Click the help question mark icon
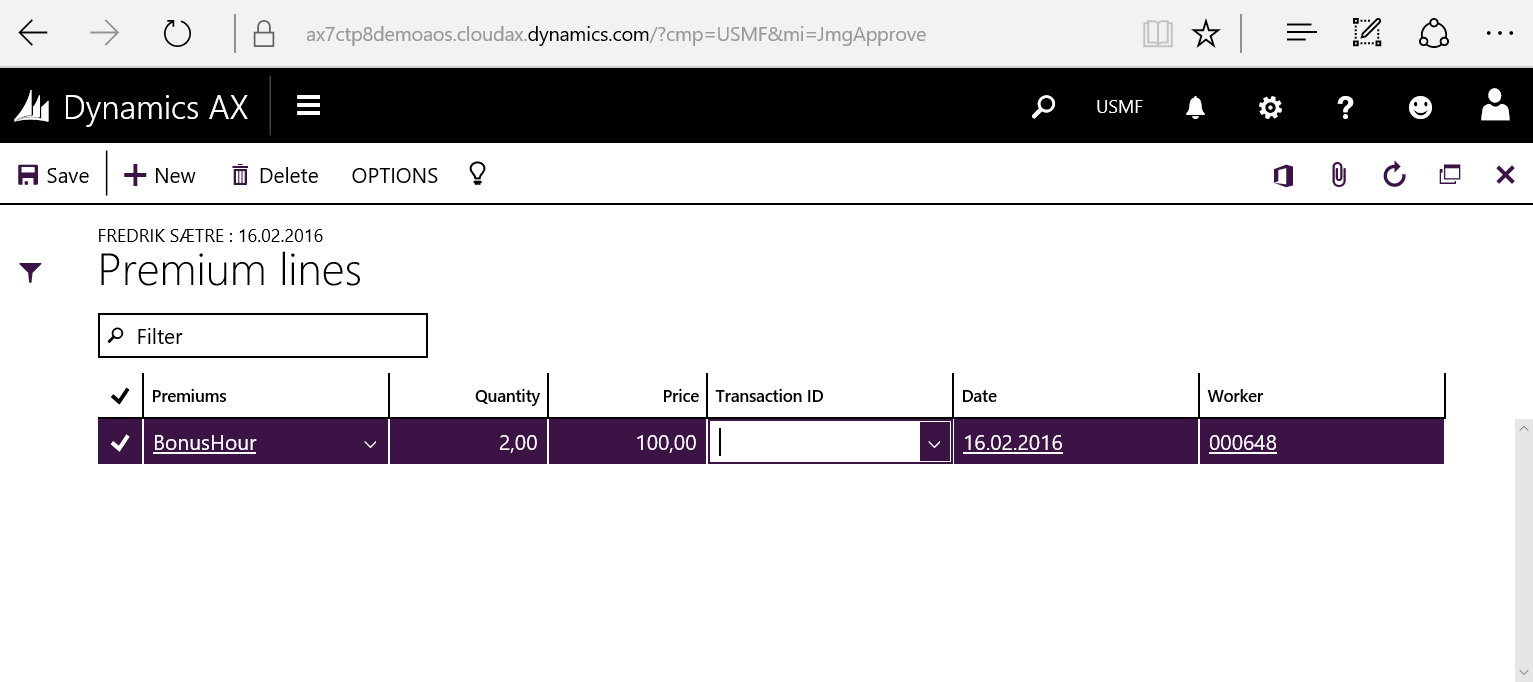 (x=1345, y=107)
